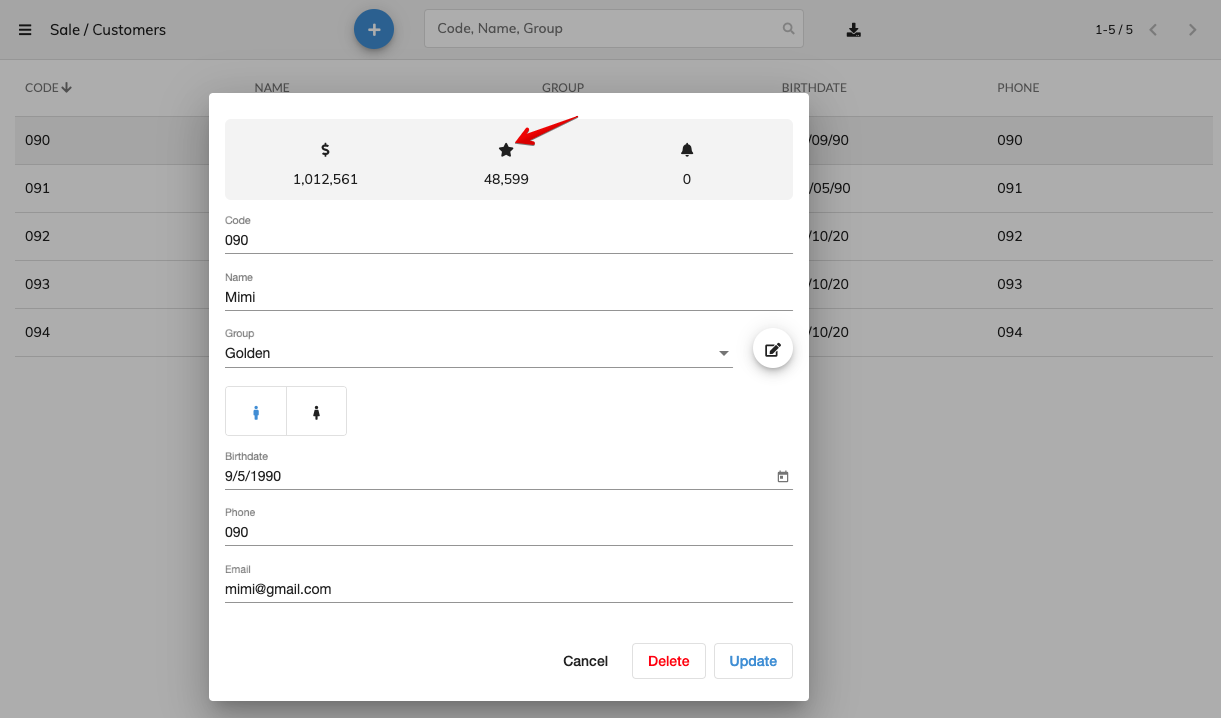Viewport: 1221px width, 718px height.
Task: Click the bell notifications icon
Action: [x=687, y=150]
